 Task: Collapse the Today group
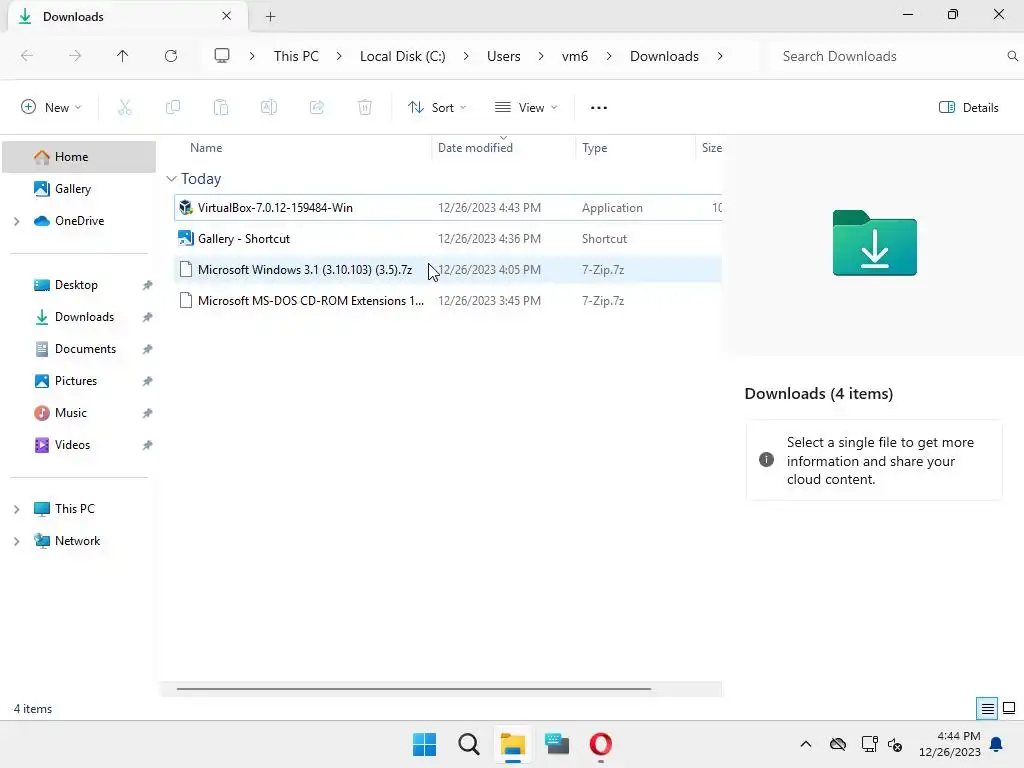[172, 178]
